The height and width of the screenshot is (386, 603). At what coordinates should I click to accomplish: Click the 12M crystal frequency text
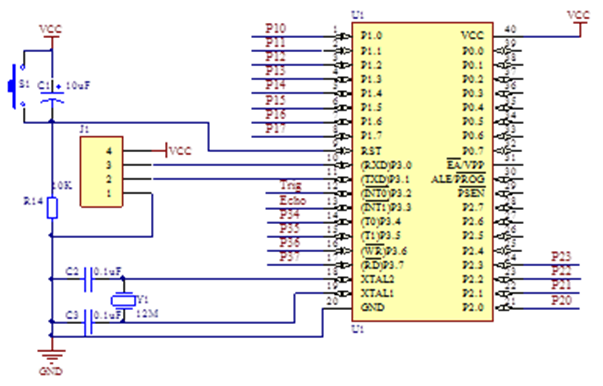[148, 314]
